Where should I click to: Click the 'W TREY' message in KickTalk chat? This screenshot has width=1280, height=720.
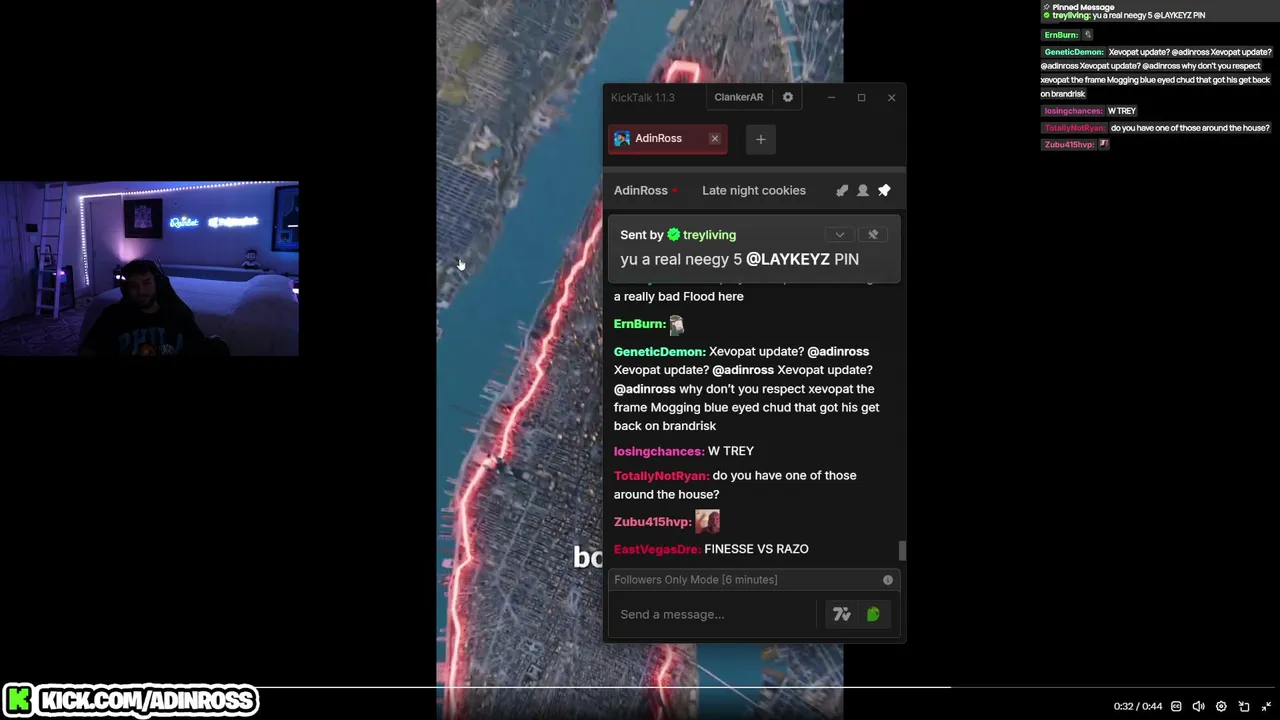coord(731,451)
